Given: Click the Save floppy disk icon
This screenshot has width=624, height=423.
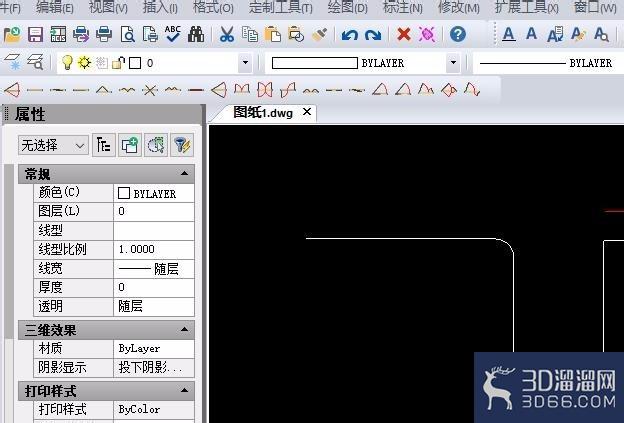Looking at the screenshot, I should [35, 35].
